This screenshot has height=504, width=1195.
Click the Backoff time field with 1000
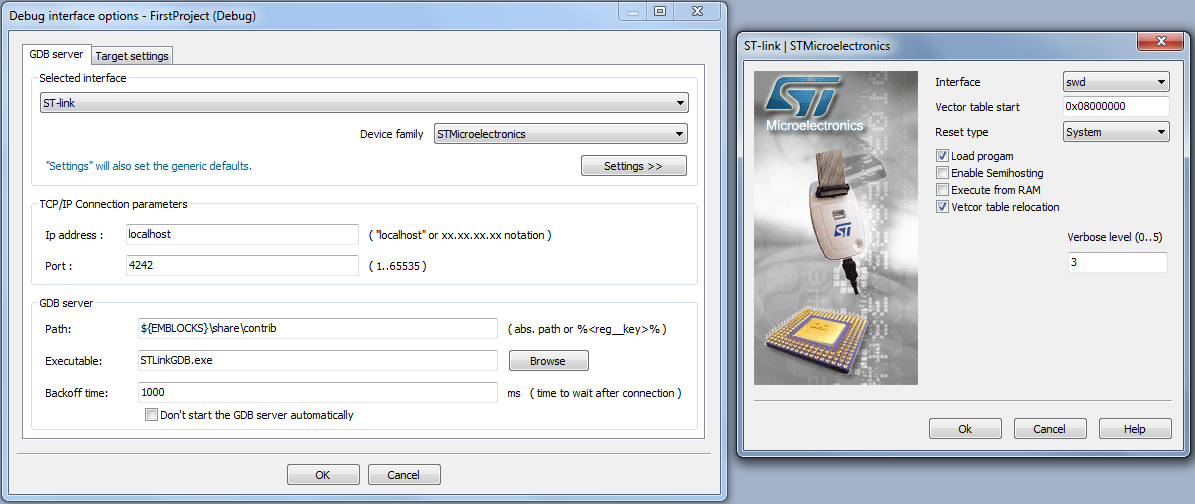318,393
